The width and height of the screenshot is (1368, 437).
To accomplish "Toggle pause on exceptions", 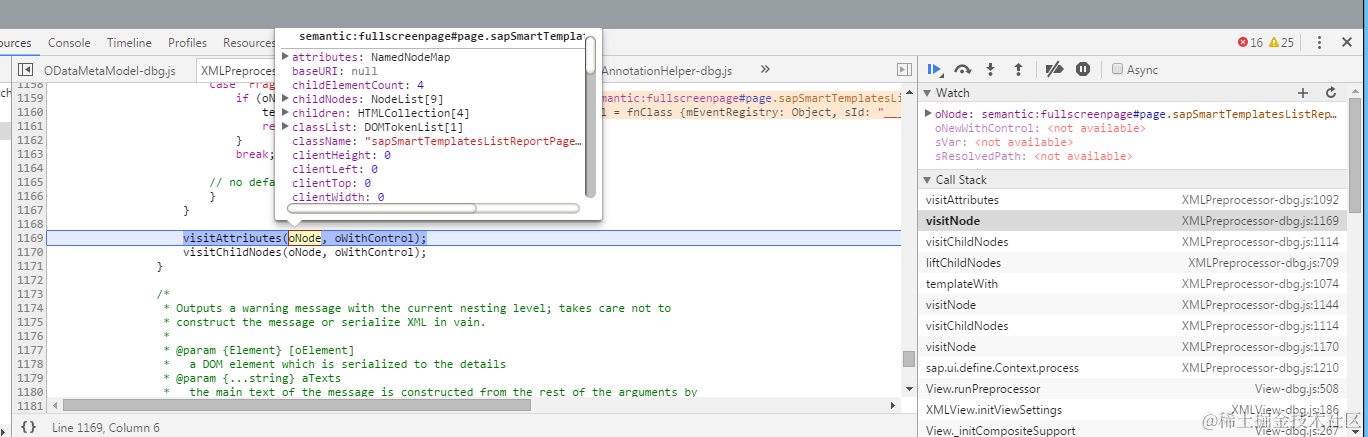I will click(x=1083, y=69).
